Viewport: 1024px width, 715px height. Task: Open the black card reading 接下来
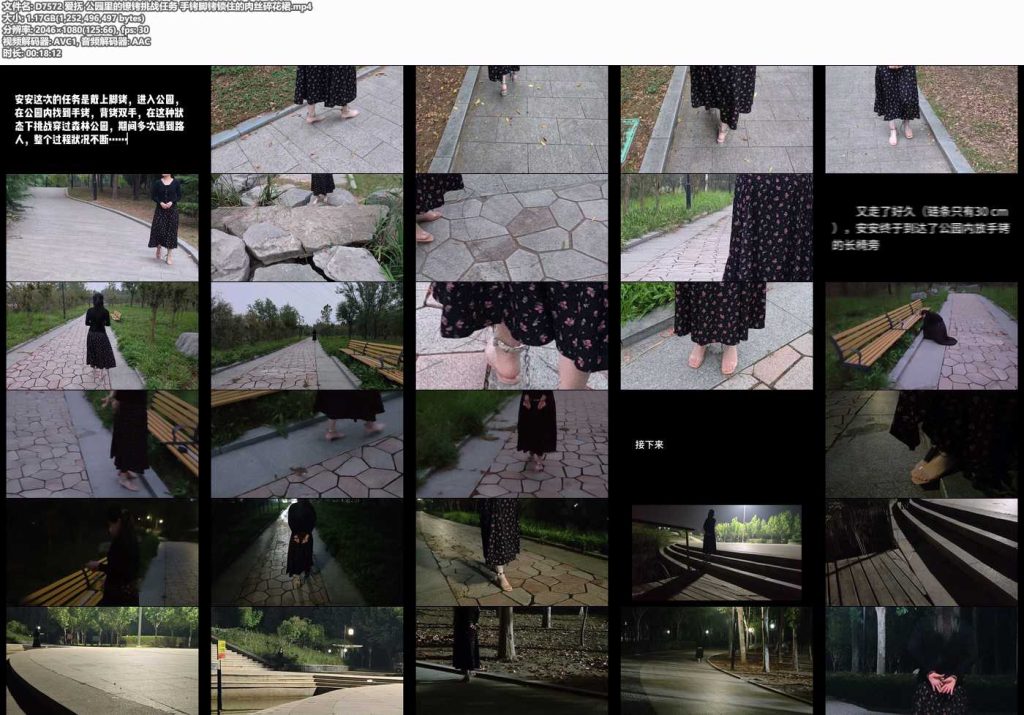tap(716, 444)
